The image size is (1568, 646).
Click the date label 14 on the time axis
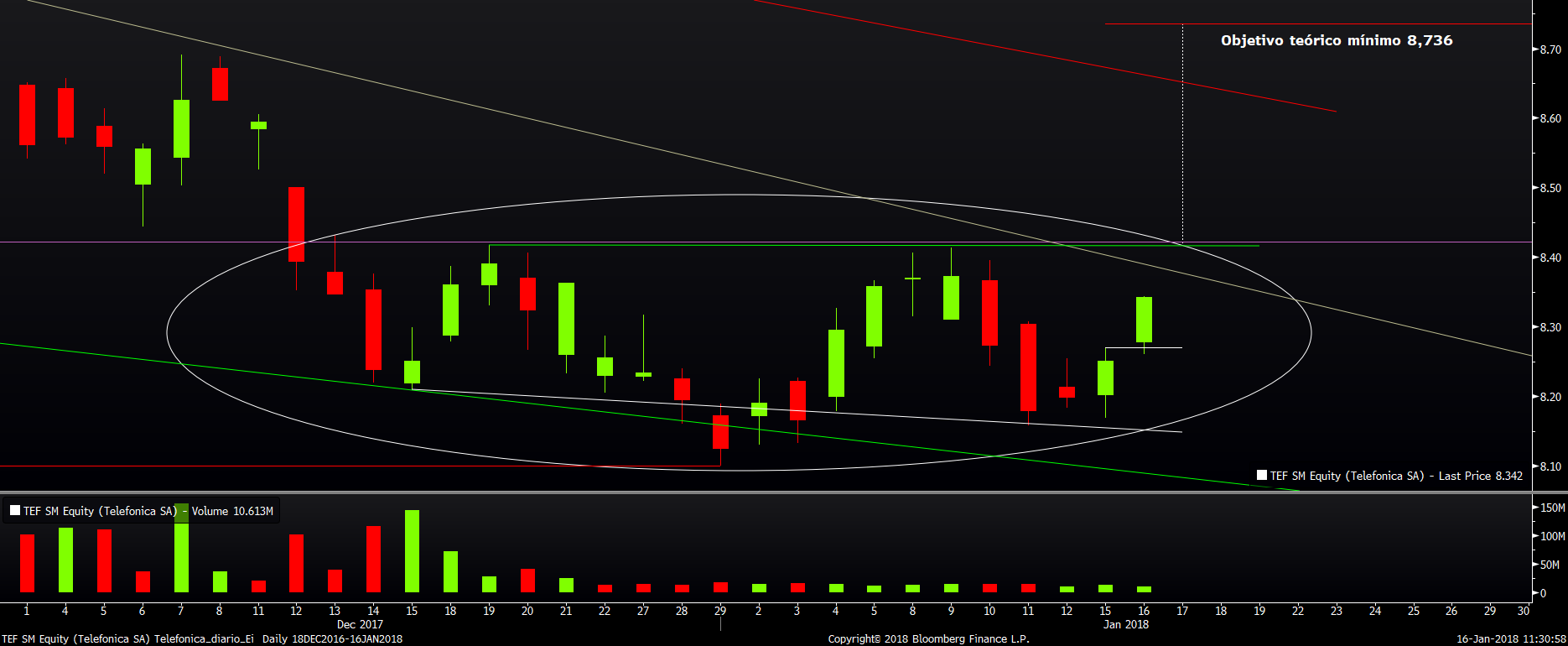[x=373, y=611]
